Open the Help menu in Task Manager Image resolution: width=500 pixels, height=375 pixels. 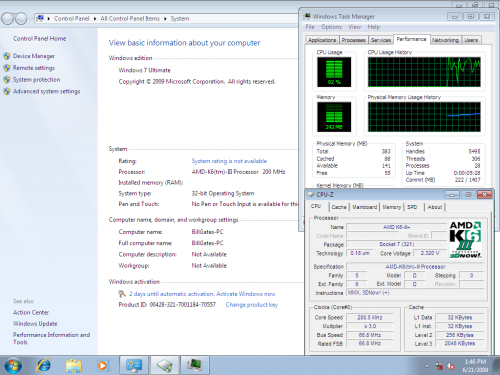pos(374,27)
